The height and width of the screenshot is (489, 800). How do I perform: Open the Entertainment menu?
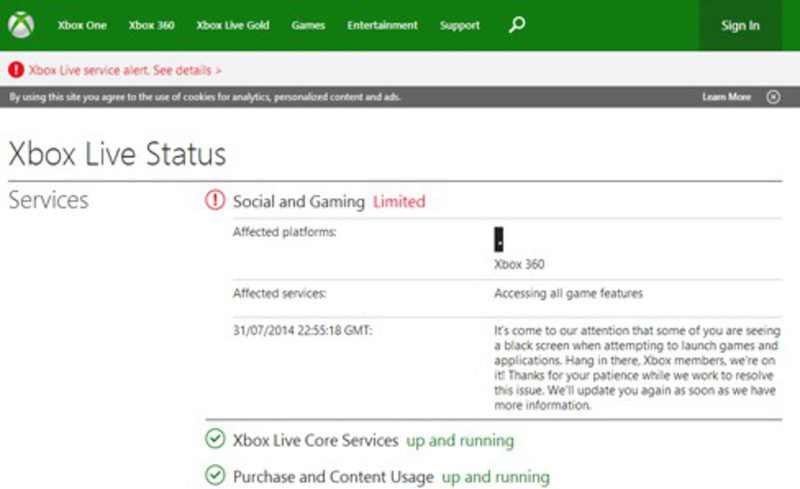[x=382, y=25]
